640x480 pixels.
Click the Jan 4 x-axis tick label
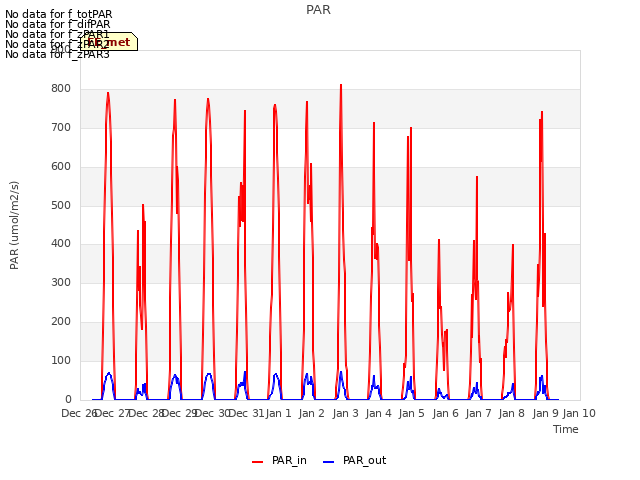[x=378, y=413]
